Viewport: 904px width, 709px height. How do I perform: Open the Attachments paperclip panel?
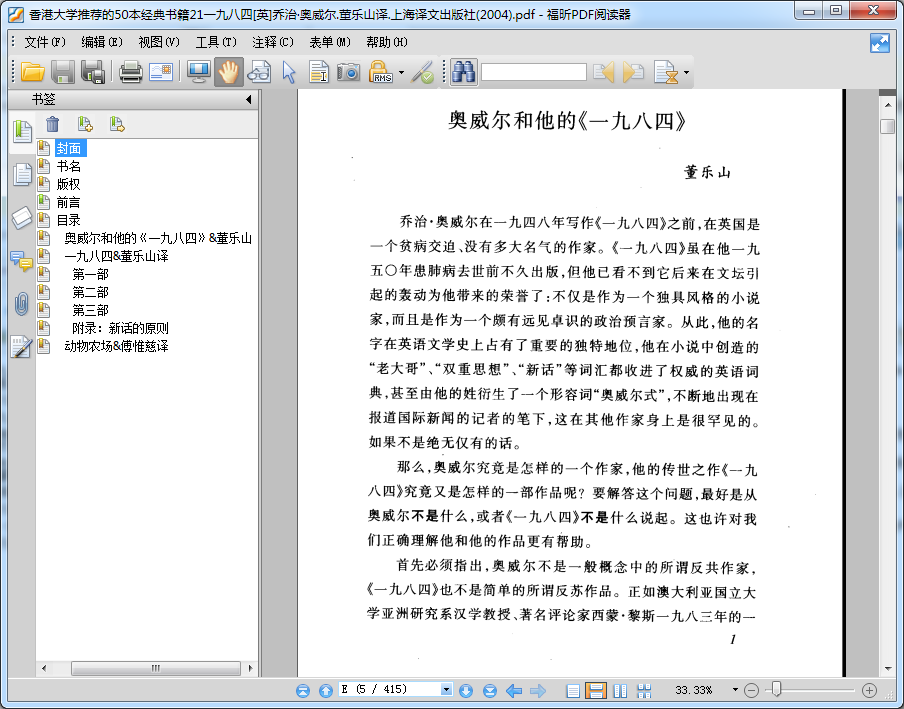point(21,304)
